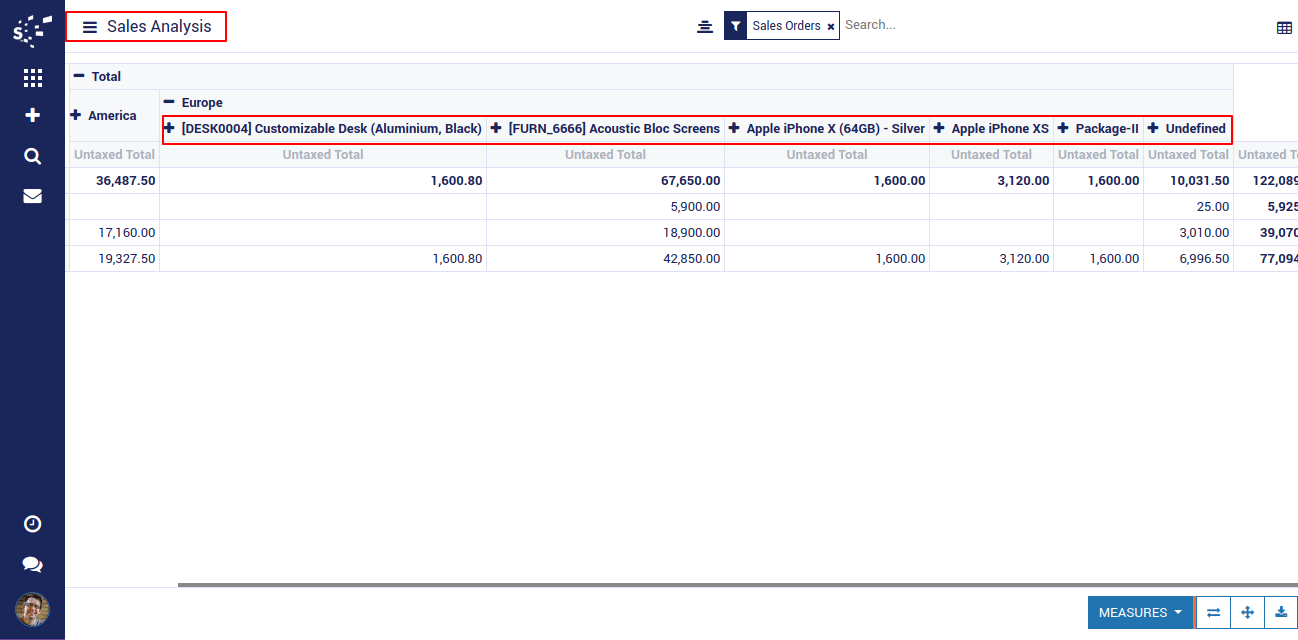This screenshot has width=1298, height=640.
Task: Click the flip axis arrows button
Action: tap(1213, 613)
